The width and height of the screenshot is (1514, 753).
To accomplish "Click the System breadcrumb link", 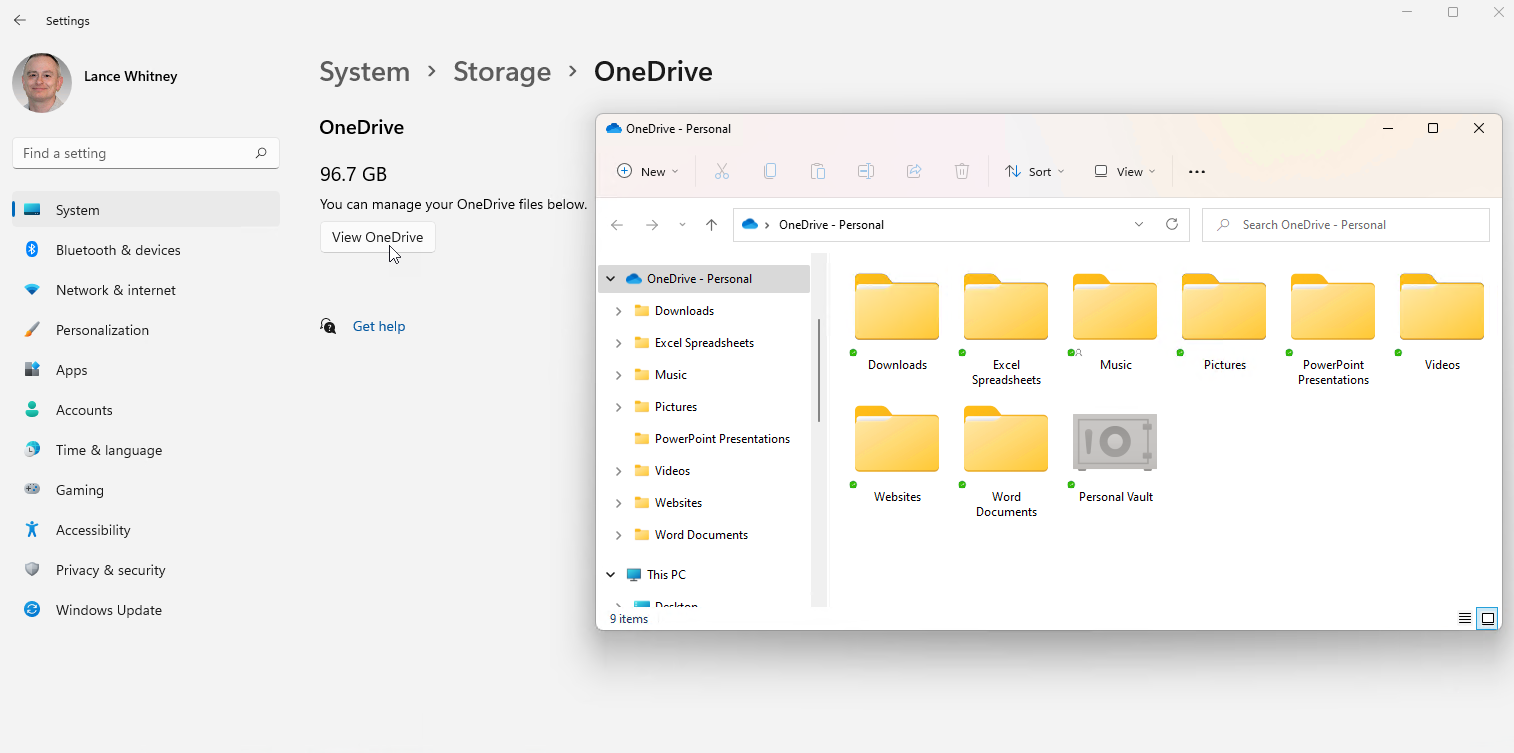I will [364, 72].
